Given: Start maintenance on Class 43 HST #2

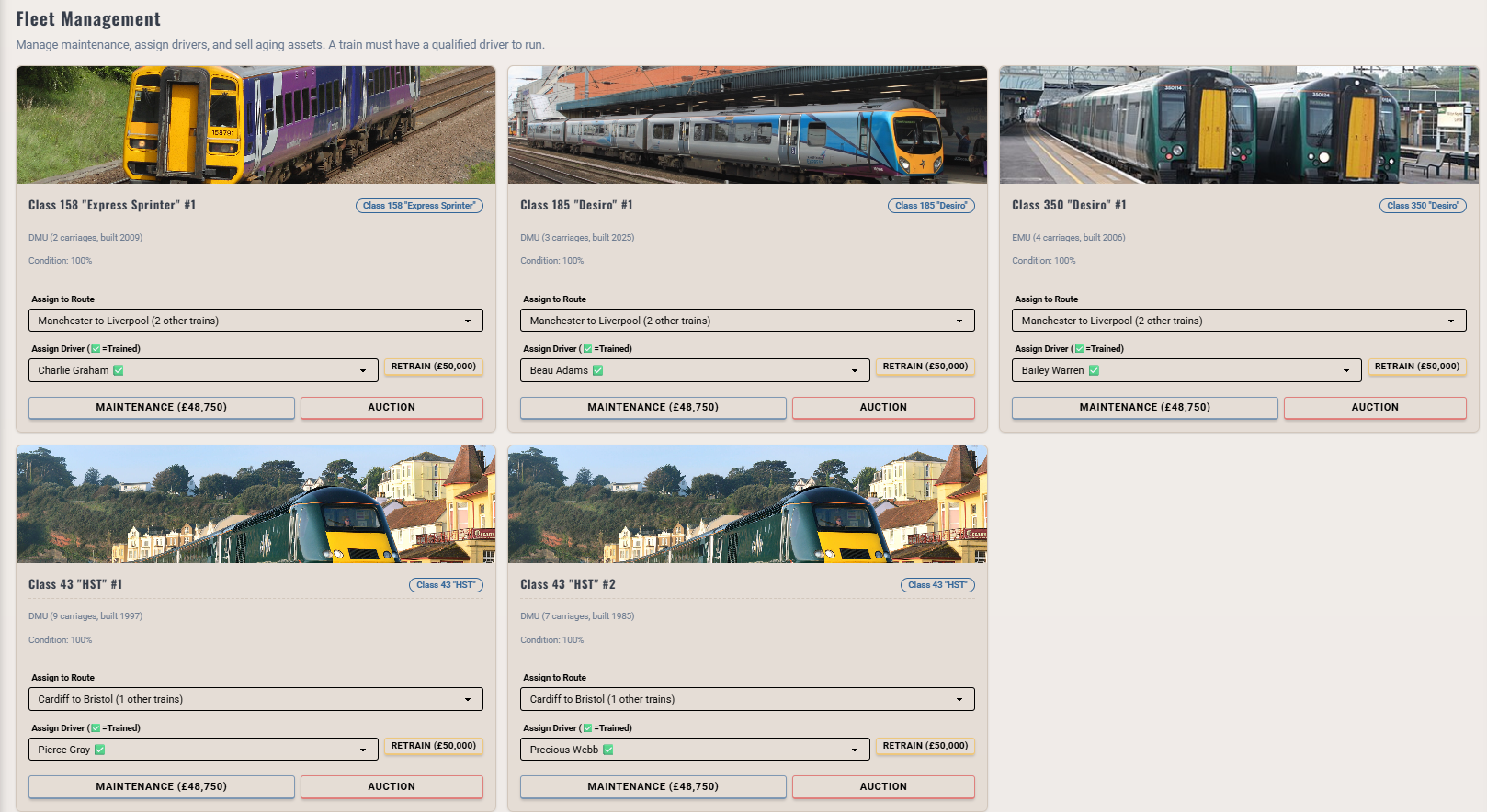Looking at the screenshot, I should pos(653,787).
